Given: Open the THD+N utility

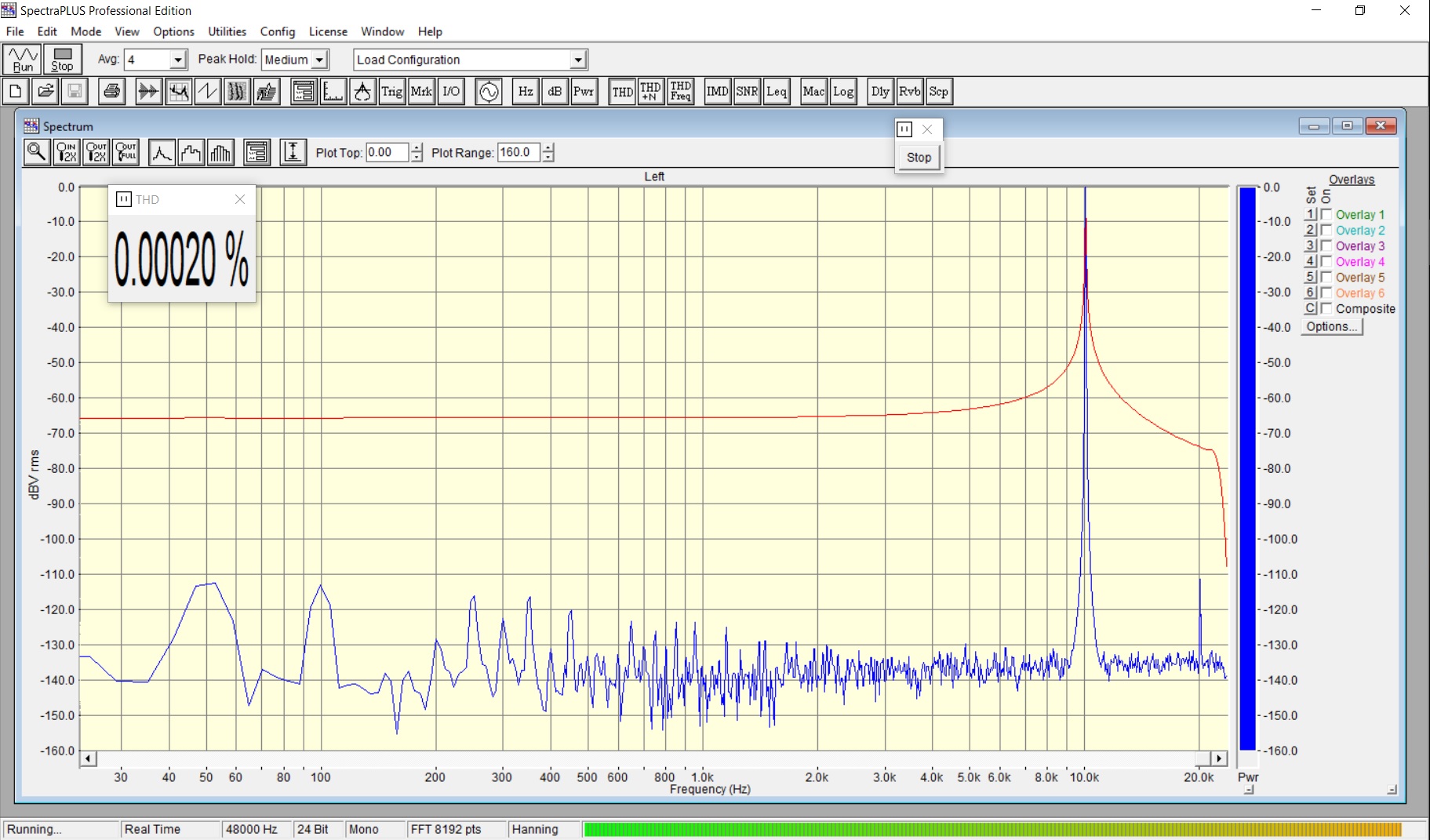Looking at the screenshot, I should (650, 92).
